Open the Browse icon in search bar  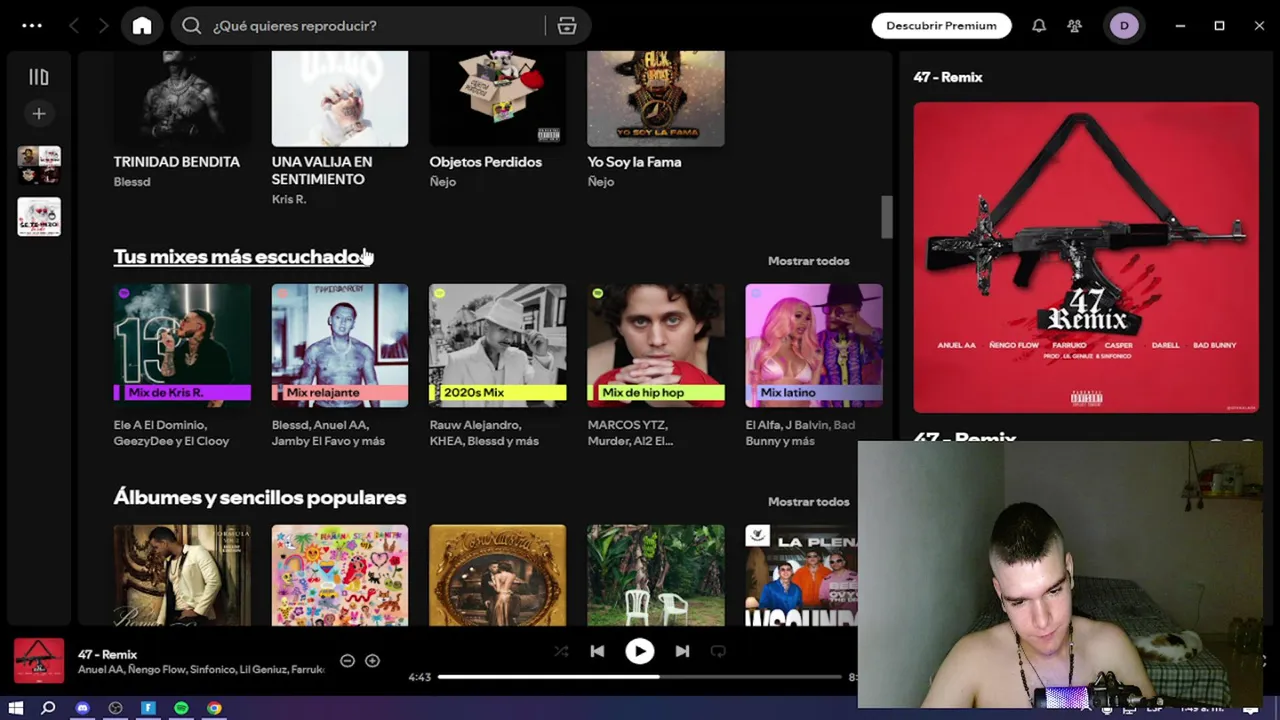click(567, 26)
